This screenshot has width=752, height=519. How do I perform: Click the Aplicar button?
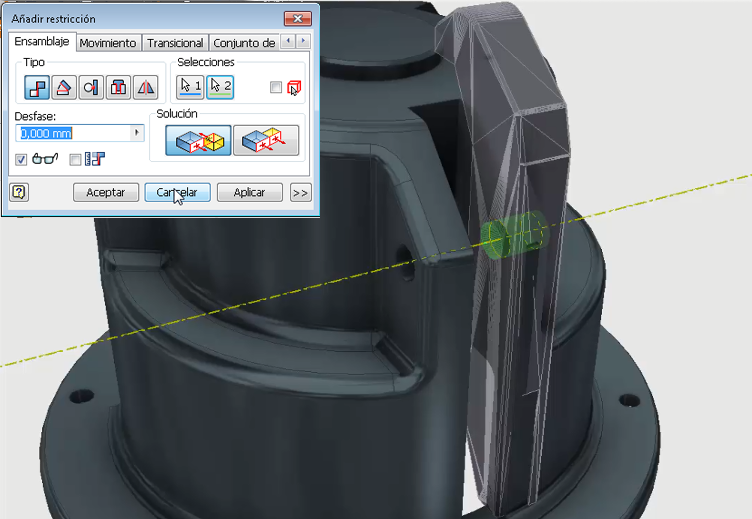249,192
